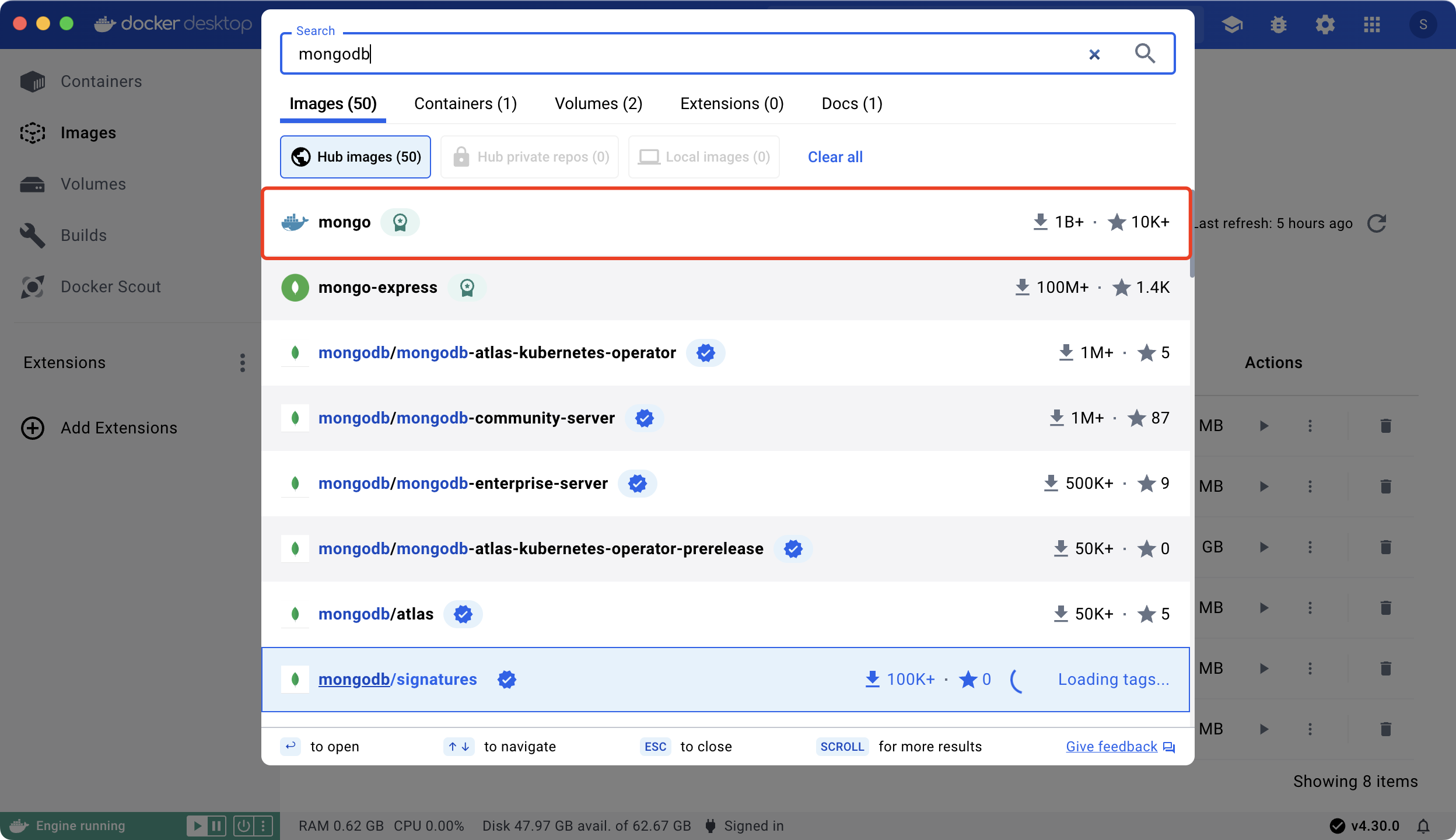This screenshot has height=840, width=1456.
Task: Select the mongo search result
Action: tap(726, 222)
